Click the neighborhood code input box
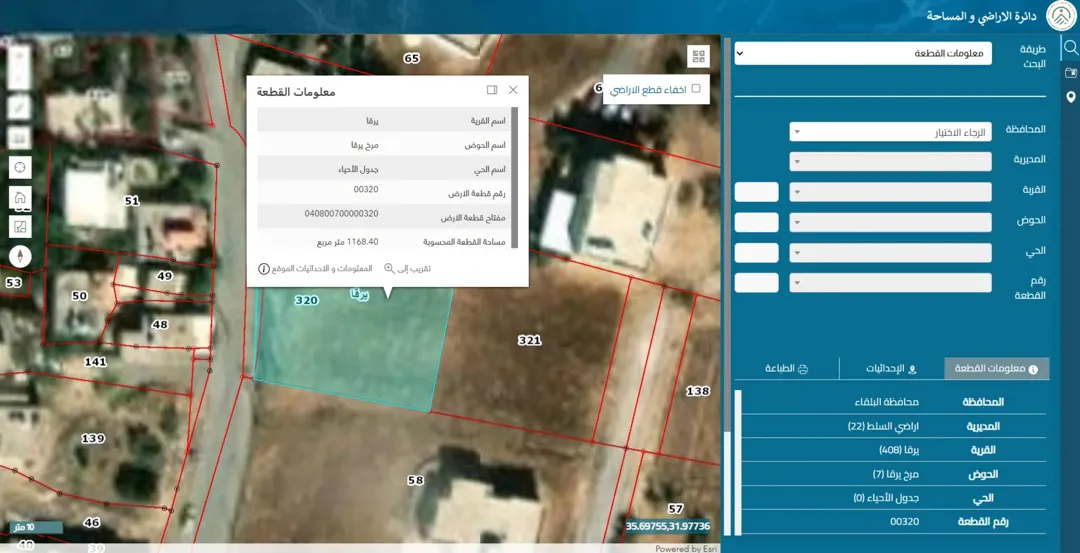Image resolution: width=1080 pixels, height=553 pixels. [x=756, y=253]
